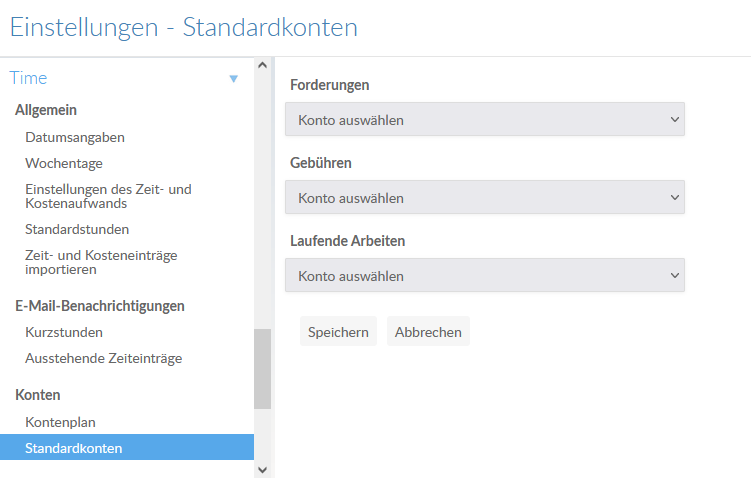Open the Kontenplan page
This screenshot has width=751, height=478.
(x=60, y=422)
